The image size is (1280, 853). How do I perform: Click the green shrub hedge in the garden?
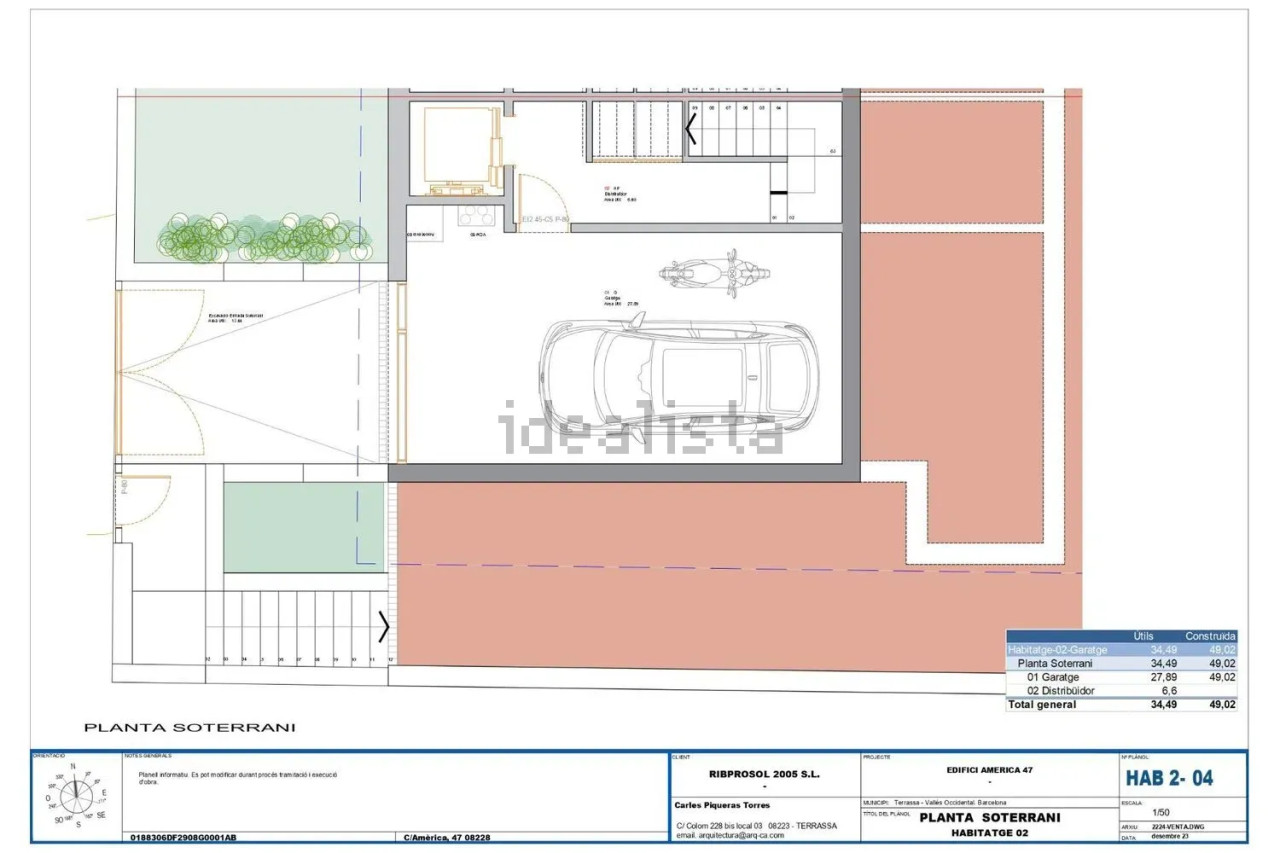pyautogui.click(x=265, y=239)
